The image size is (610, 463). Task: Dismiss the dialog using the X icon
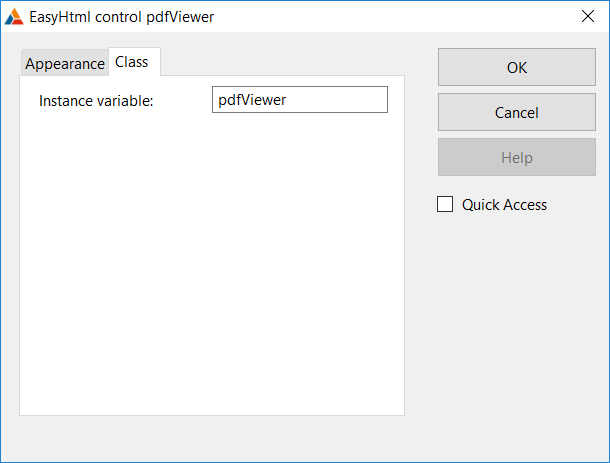(587, 16)
